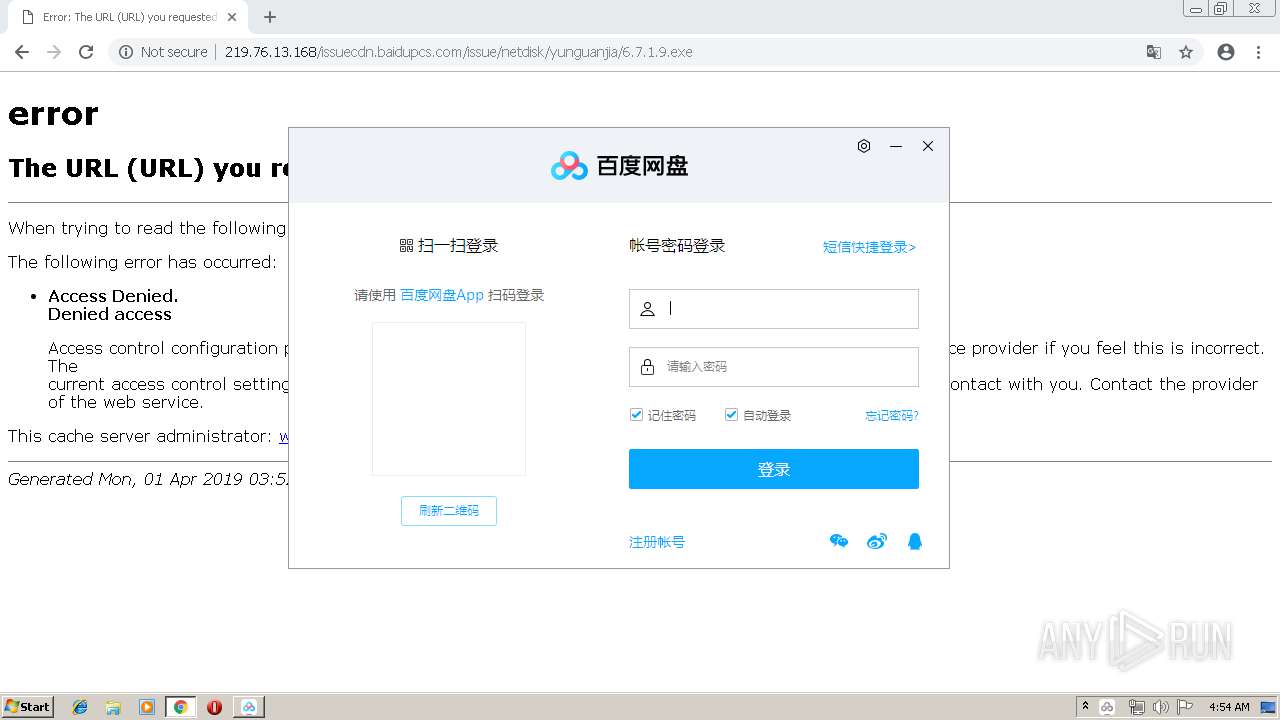Log in with WeChat icon
Screen dimensions: 1280x720
839,542
